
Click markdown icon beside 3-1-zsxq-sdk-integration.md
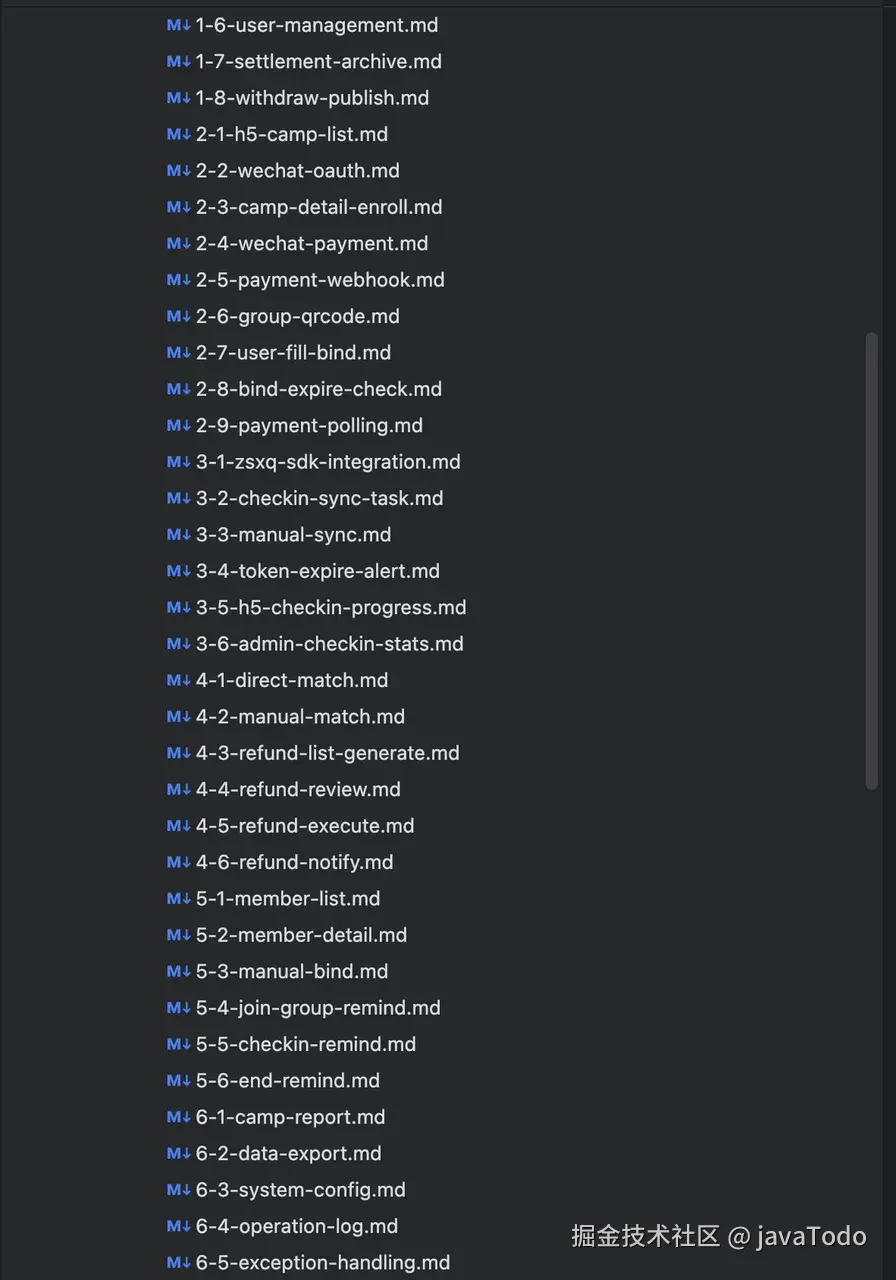pyautogui.click(x=178, y=462)
